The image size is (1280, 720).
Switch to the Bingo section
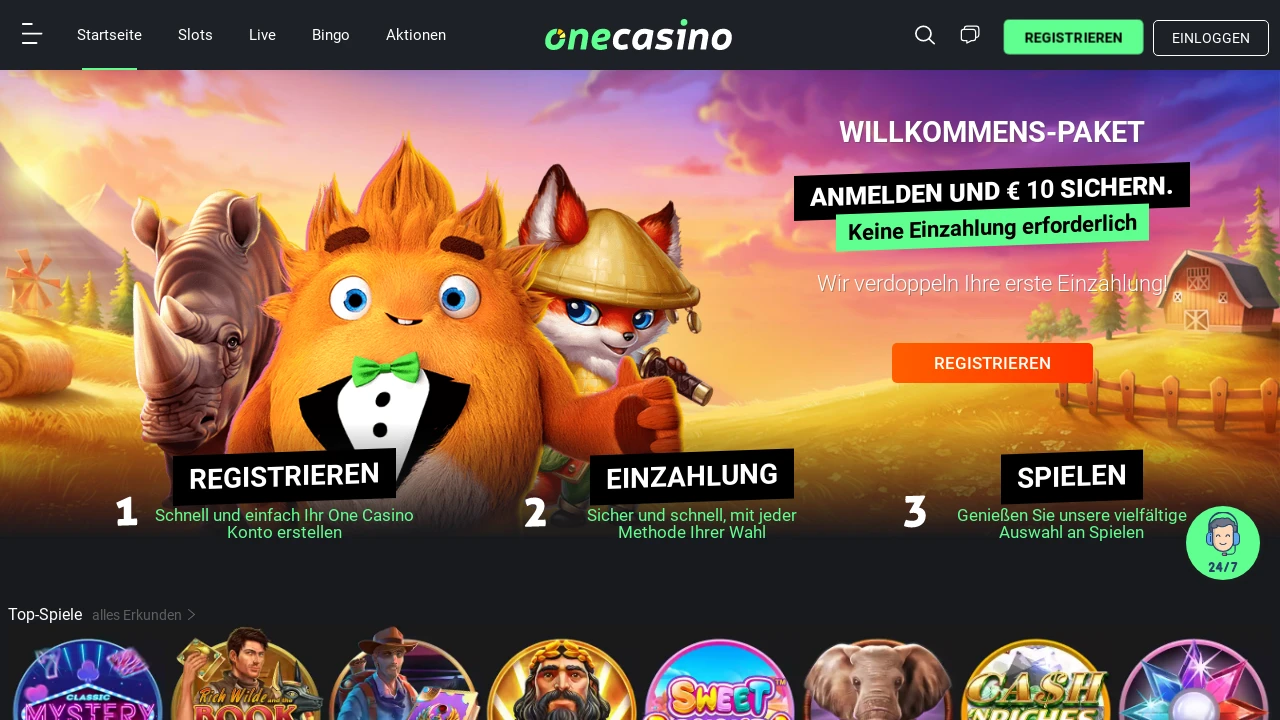point(331,35)
